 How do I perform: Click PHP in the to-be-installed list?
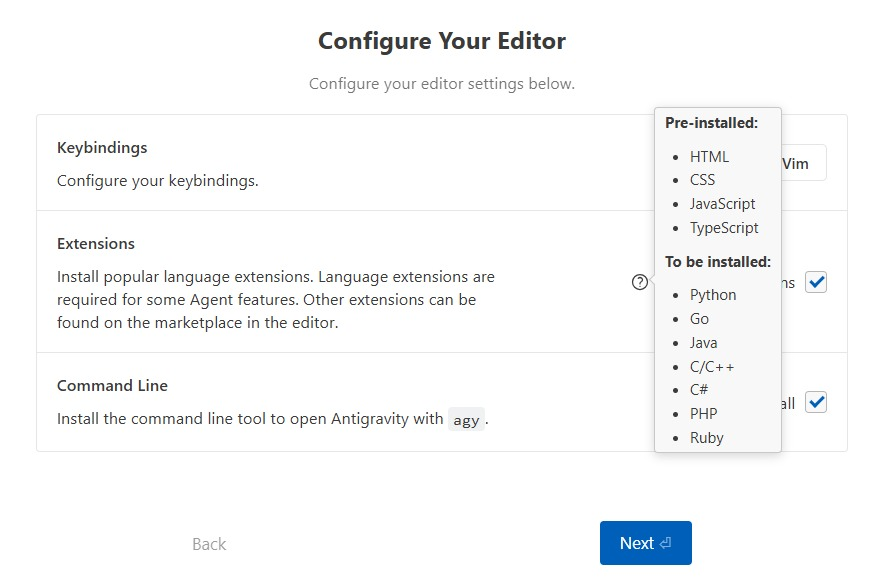tap(703, 414)
